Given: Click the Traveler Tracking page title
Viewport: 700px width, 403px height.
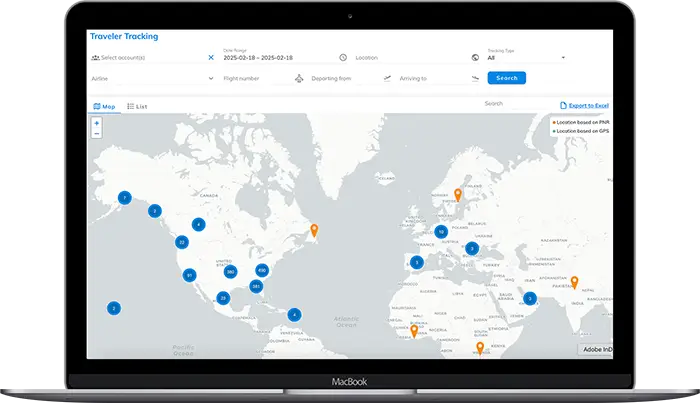Looking at the screenshot, I should point(124,37).
